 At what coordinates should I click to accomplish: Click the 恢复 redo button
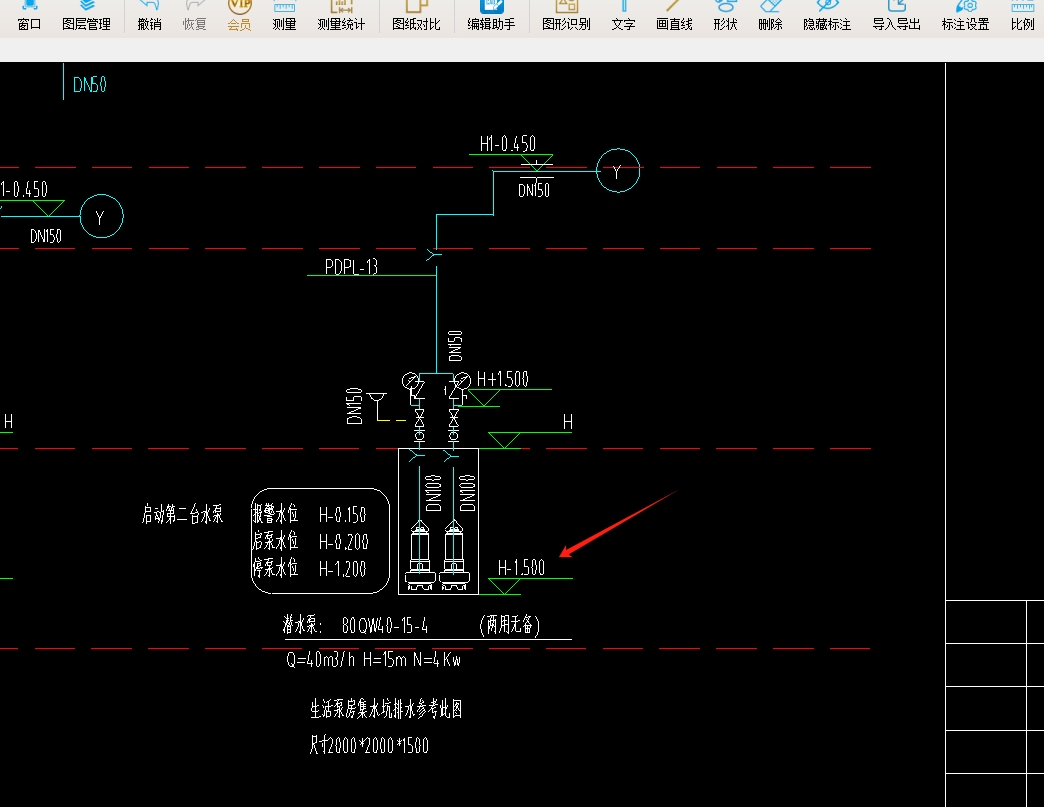194,17
